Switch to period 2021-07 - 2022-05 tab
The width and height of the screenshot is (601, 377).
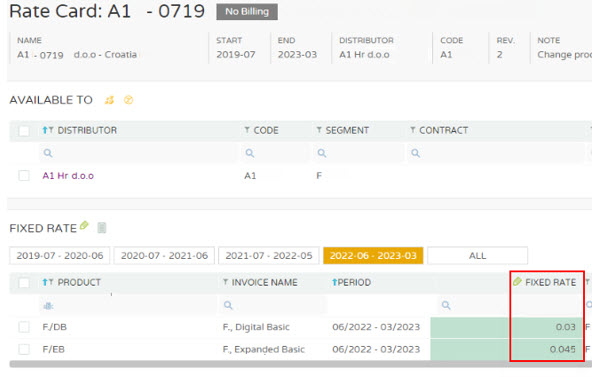click(269, 256)
